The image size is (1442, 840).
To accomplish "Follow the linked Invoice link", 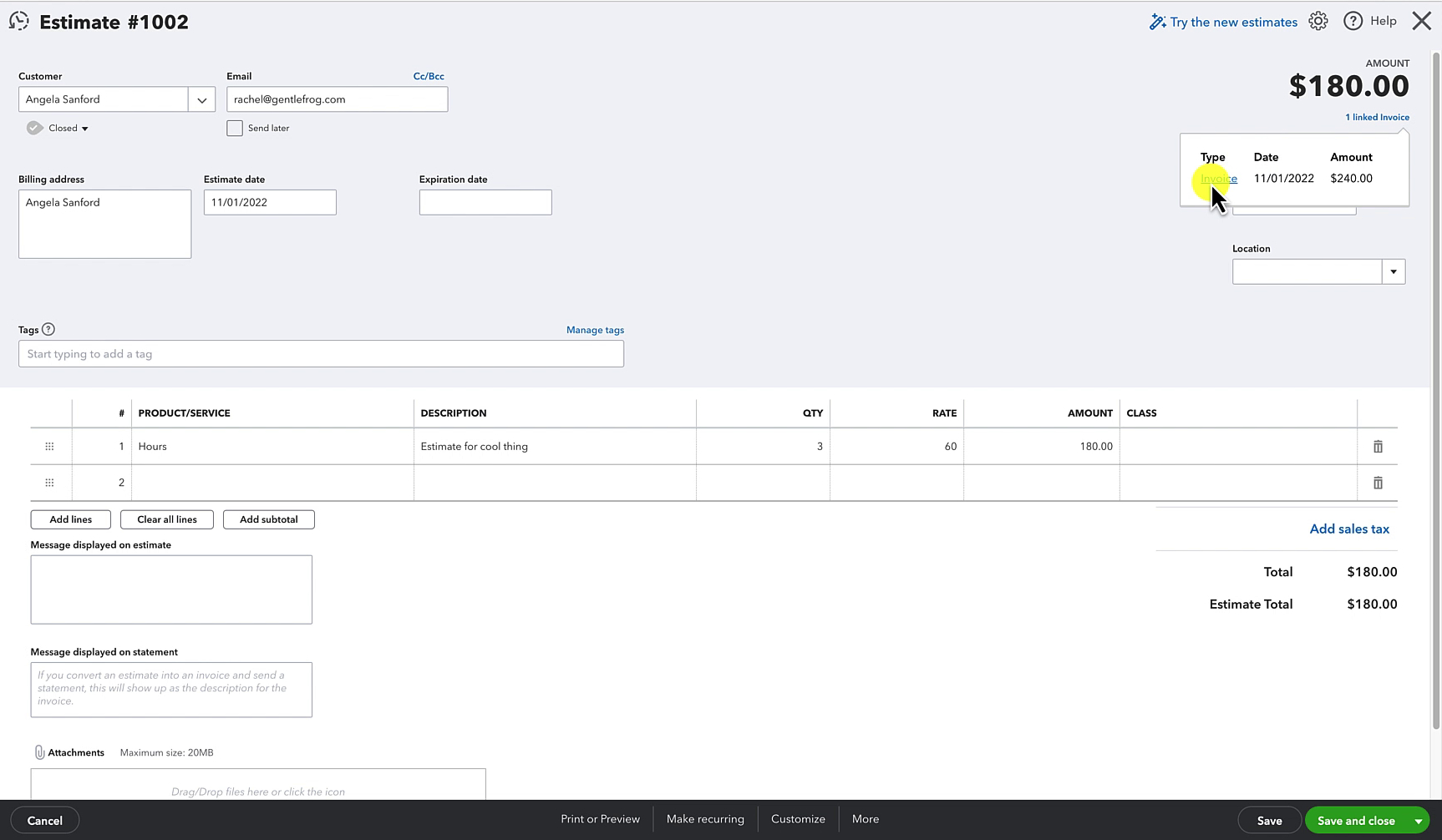I will (x=1218, y=178).
